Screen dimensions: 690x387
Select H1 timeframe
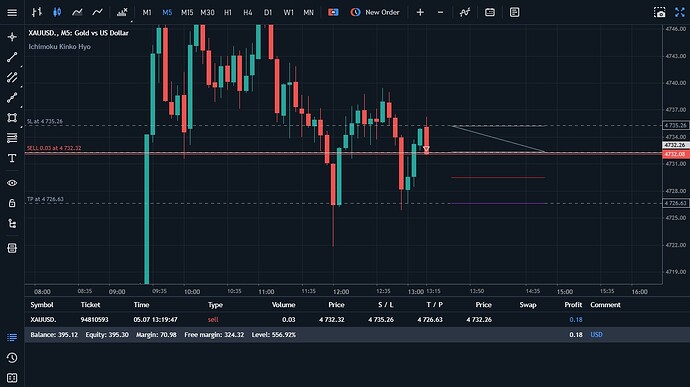228,12
